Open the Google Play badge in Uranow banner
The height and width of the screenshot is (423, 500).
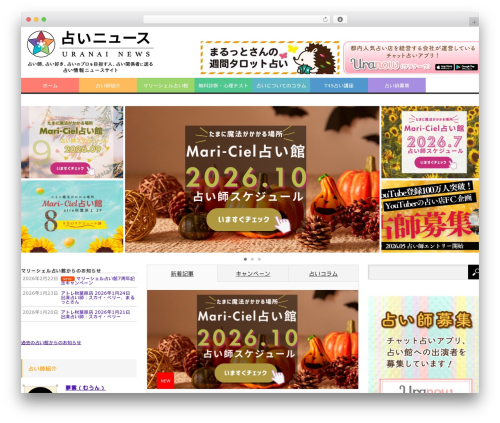click(x=466, y=67)
